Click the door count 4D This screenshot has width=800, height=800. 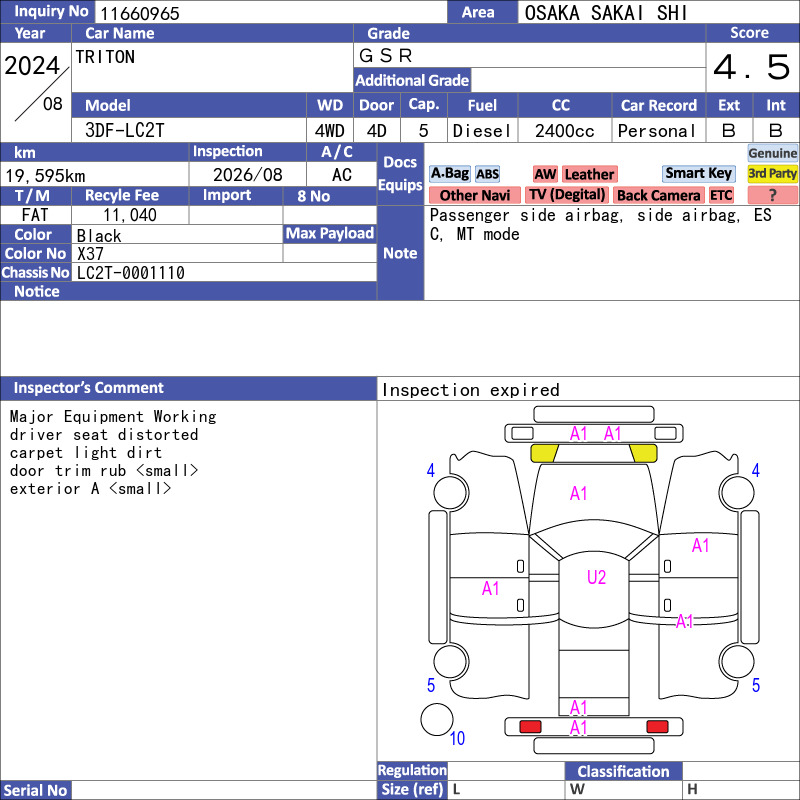[377, 131]
